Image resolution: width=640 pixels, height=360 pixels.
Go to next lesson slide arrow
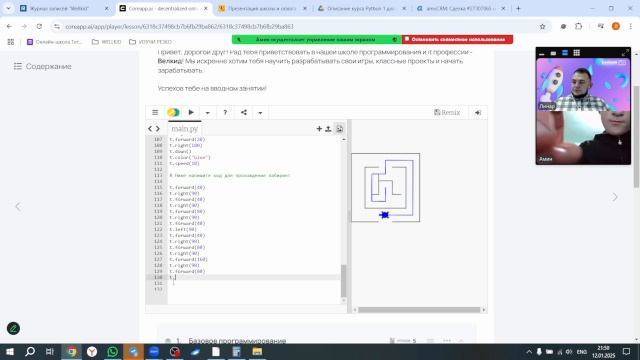point(615,197)
